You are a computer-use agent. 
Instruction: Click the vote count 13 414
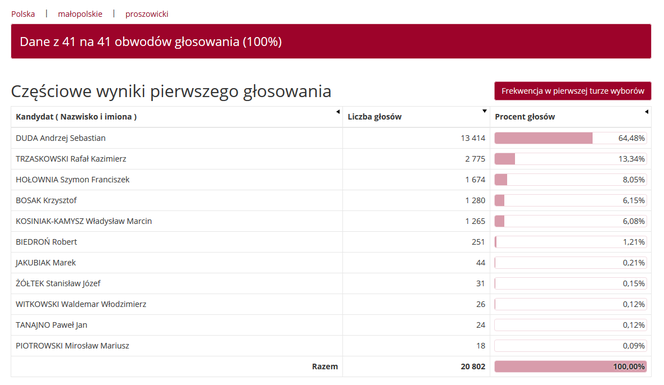point(473,138)
